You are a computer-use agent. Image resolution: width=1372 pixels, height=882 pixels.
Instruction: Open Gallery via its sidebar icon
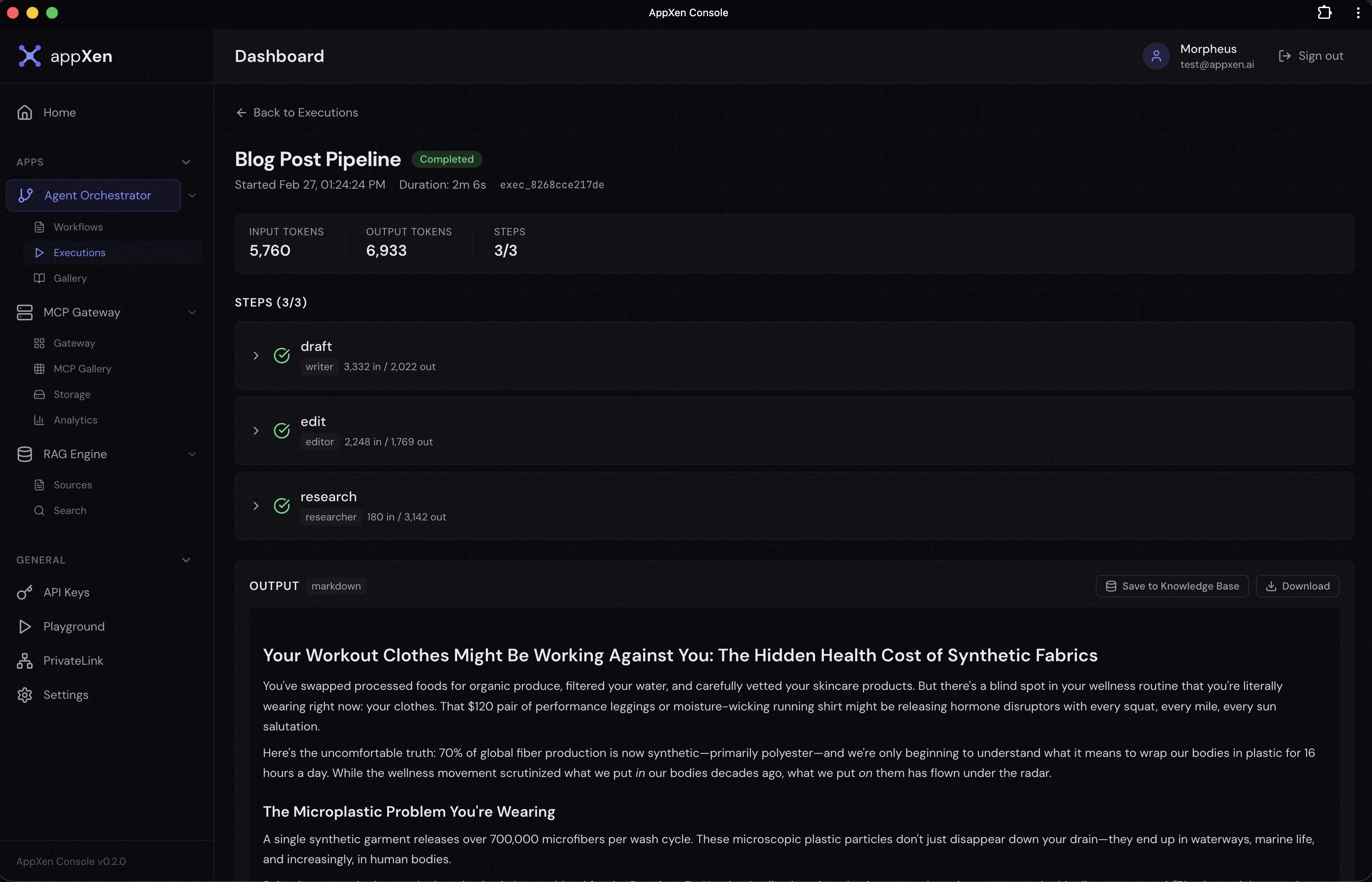[38, 278]
